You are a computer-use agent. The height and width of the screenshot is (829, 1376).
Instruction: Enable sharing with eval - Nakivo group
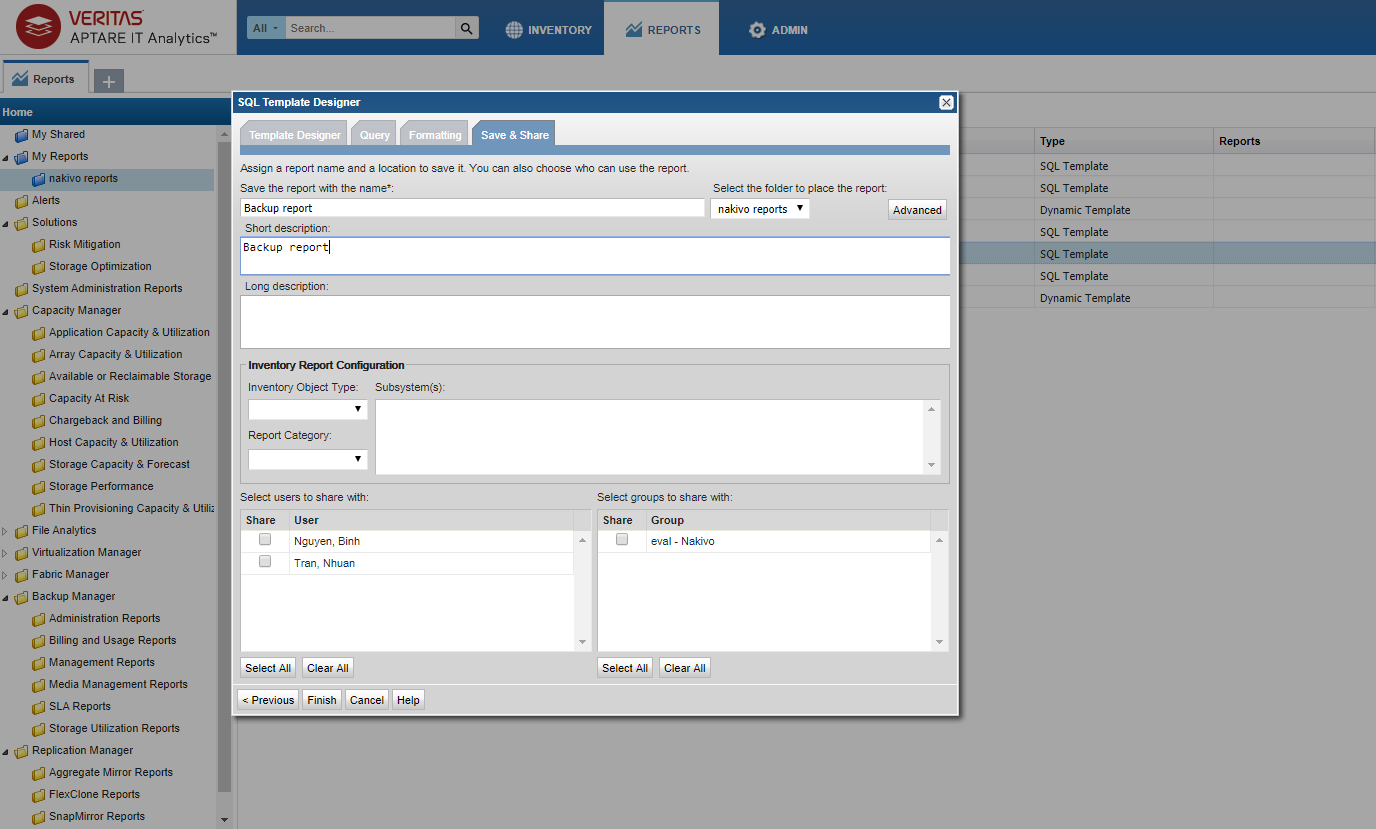(622, 540)
